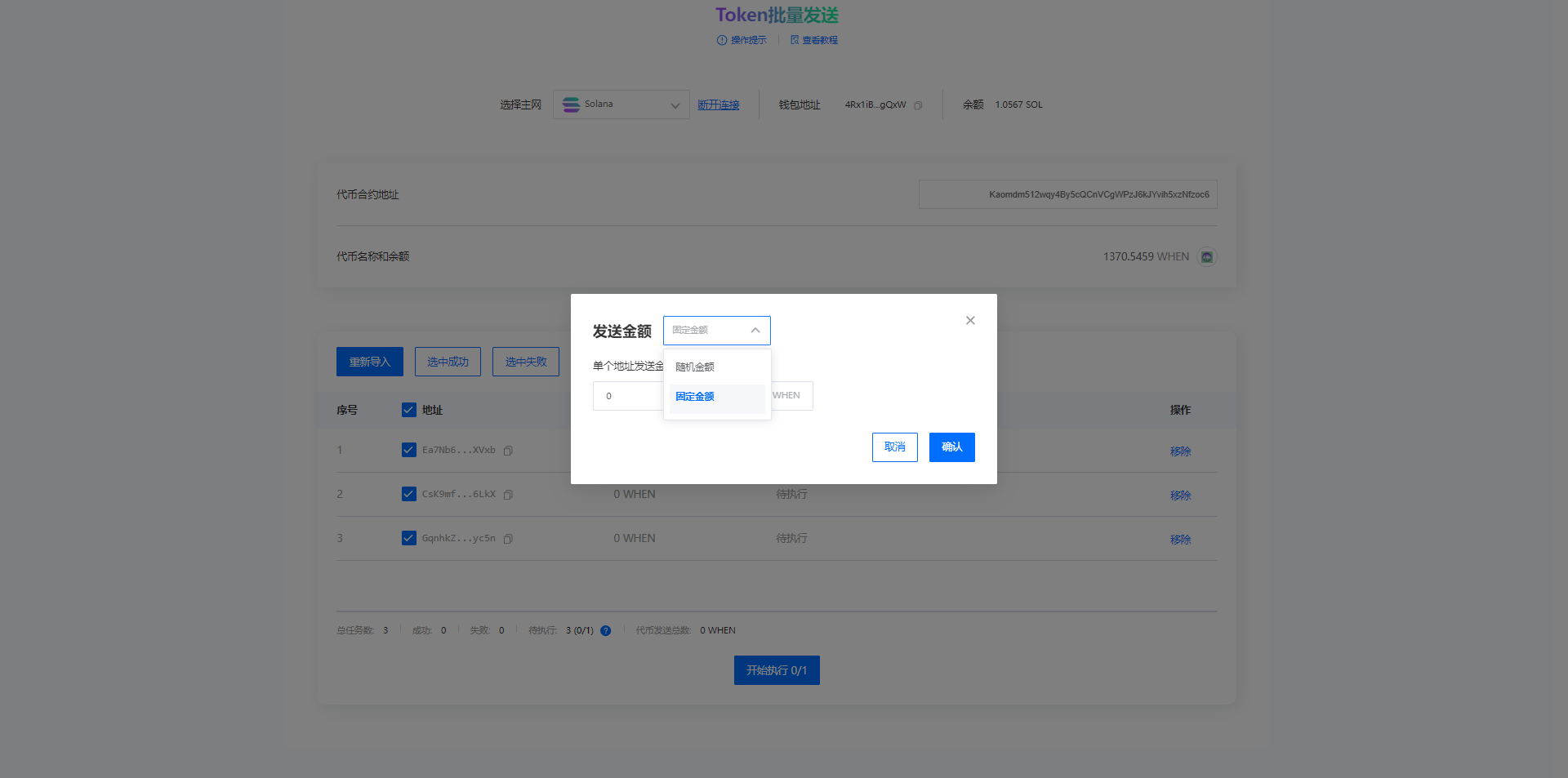Image resolution: width=1568 pixels, height=778 pixels.
Task: Copy the wallet address 4Rx1iB...gQxW
Action: (918, 105)
